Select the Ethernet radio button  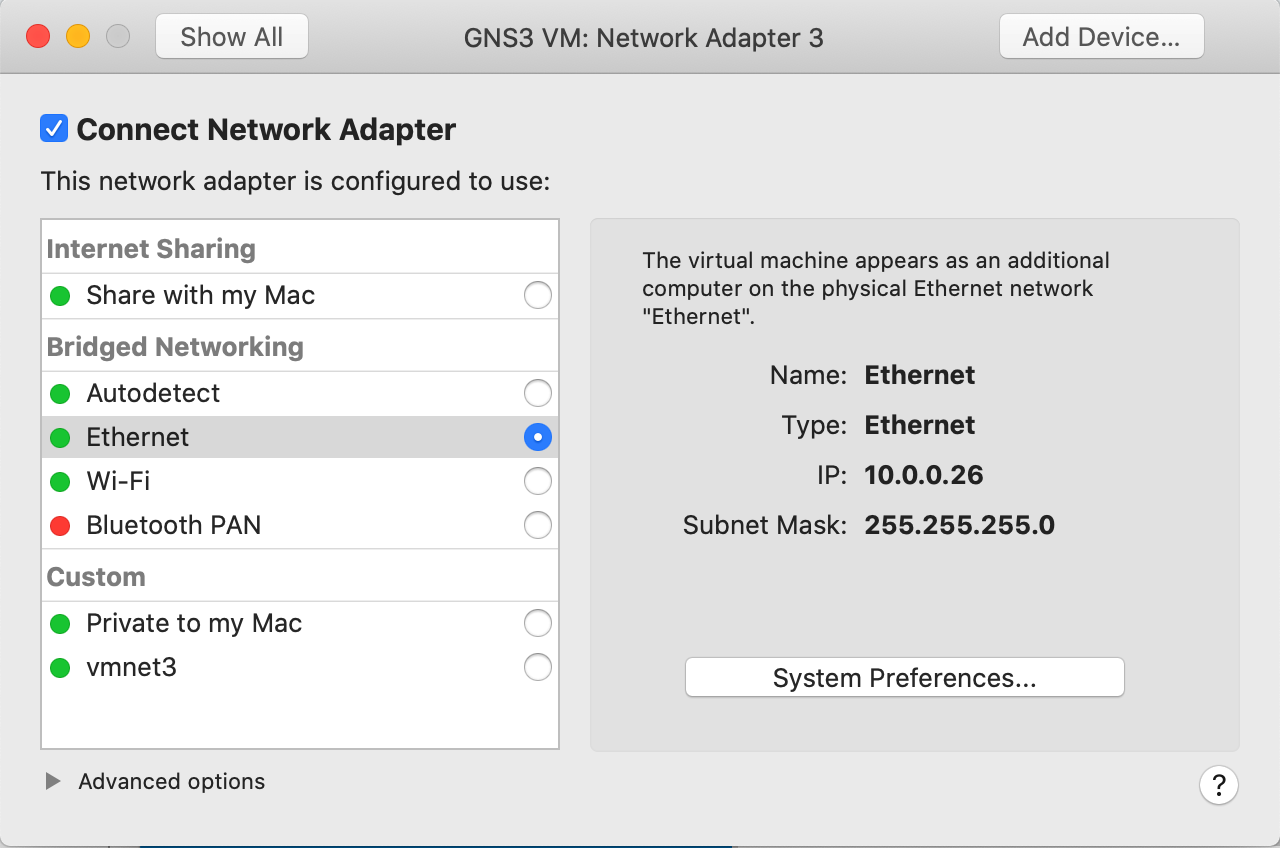click(538, 437)
